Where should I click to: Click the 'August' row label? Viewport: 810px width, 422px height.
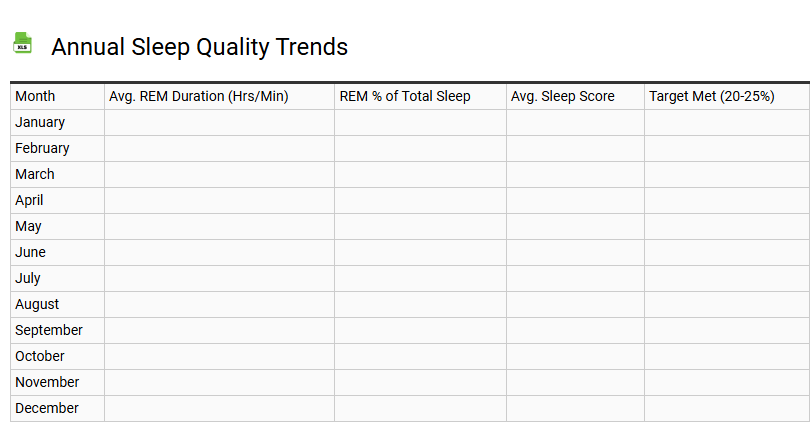37,304
